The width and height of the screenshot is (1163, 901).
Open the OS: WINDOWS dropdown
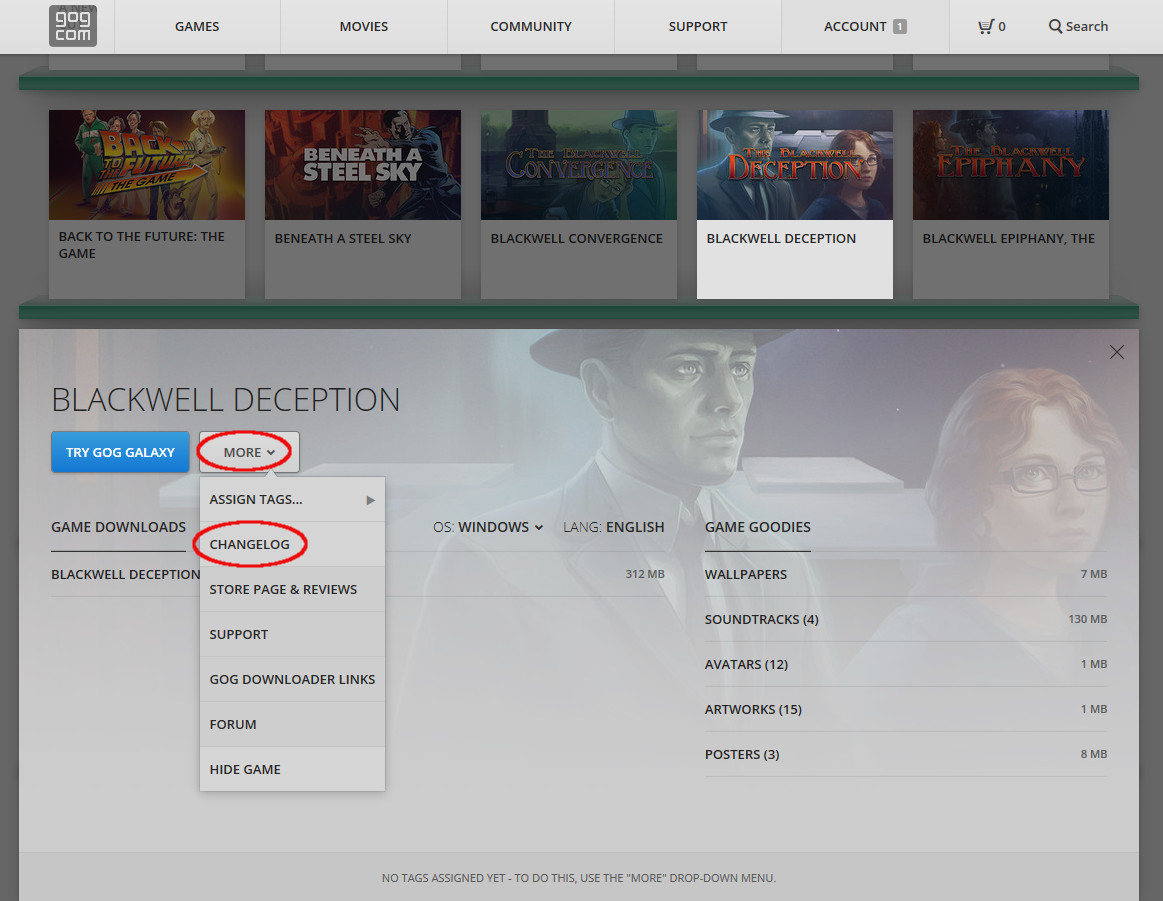[488, 527]
